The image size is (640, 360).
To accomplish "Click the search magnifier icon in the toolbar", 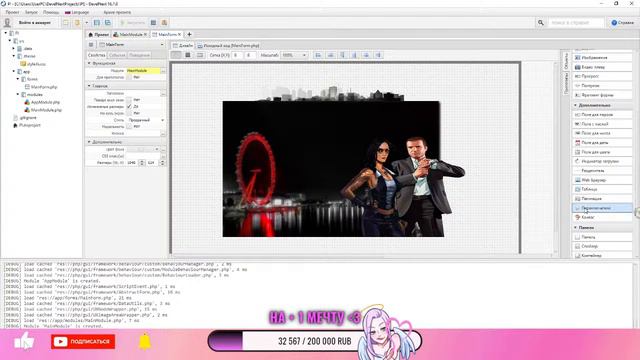I will click(x=541, y=23).
